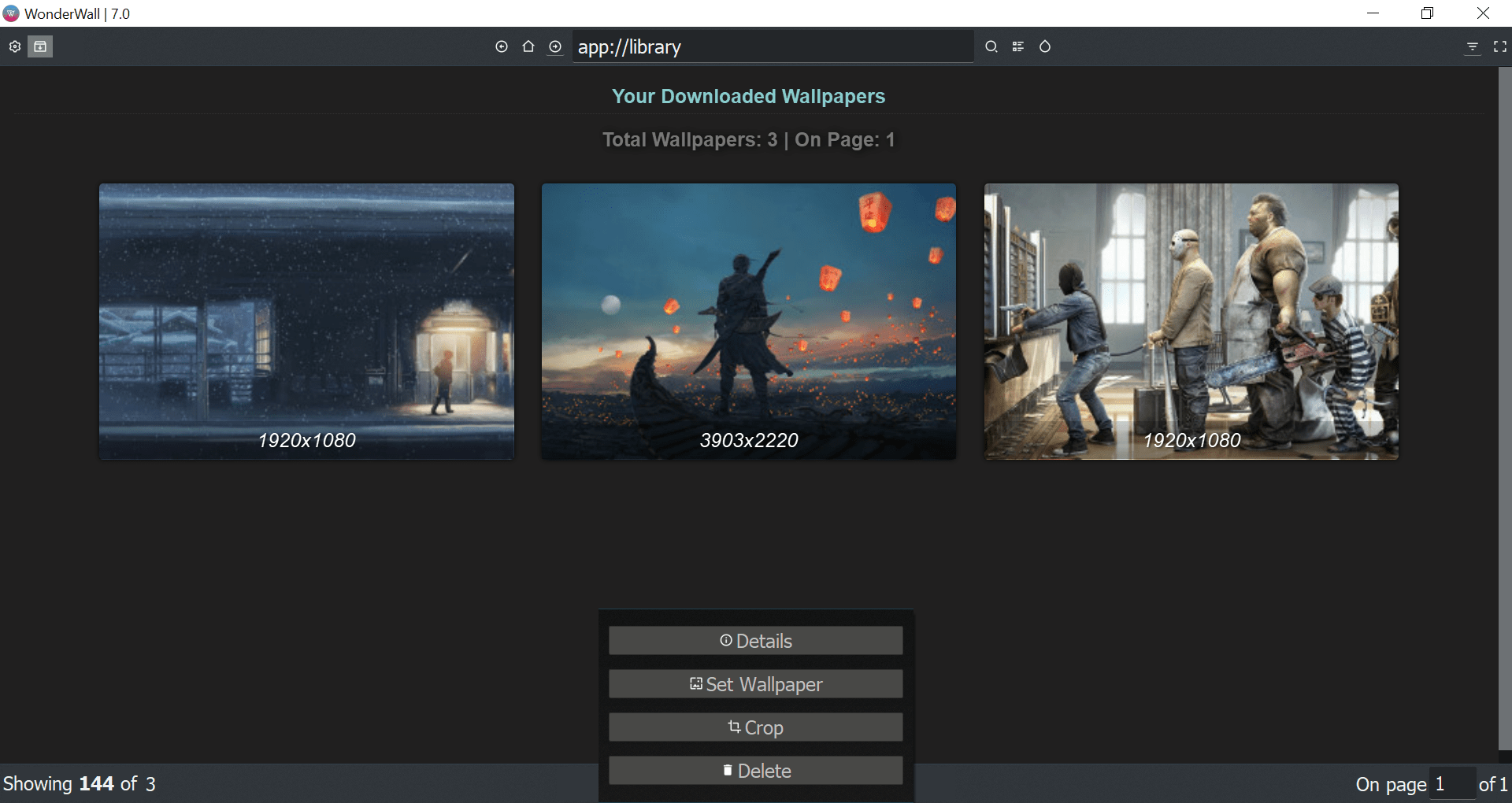Delete the selected wallpaper
The image size is (1512, 803).
click(755, 770)
